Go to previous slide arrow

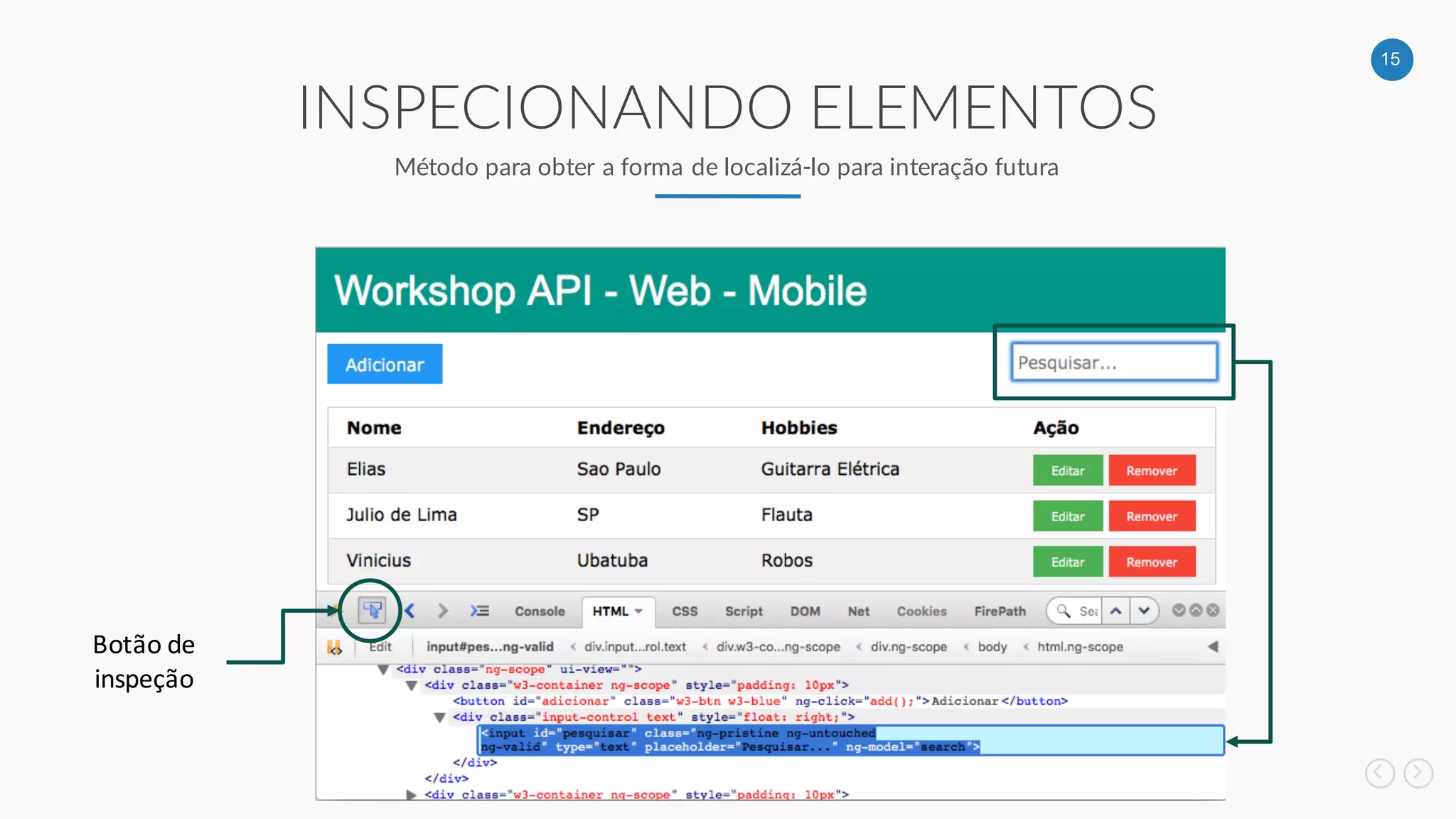point(1380,773)
